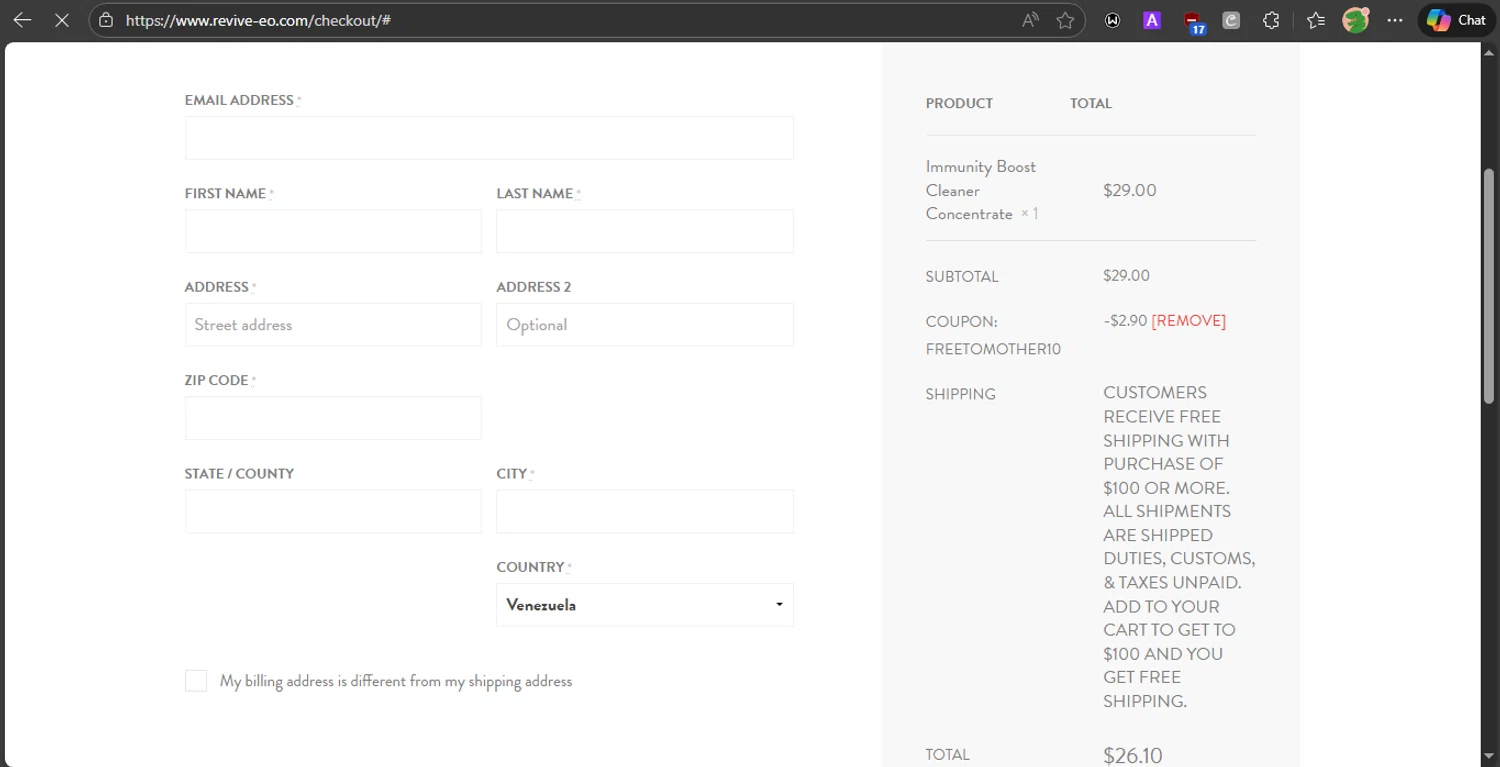This screenshot has width=1500, height=767.
Task: Add this page to favorites star
Action: tap(1066, 20)
